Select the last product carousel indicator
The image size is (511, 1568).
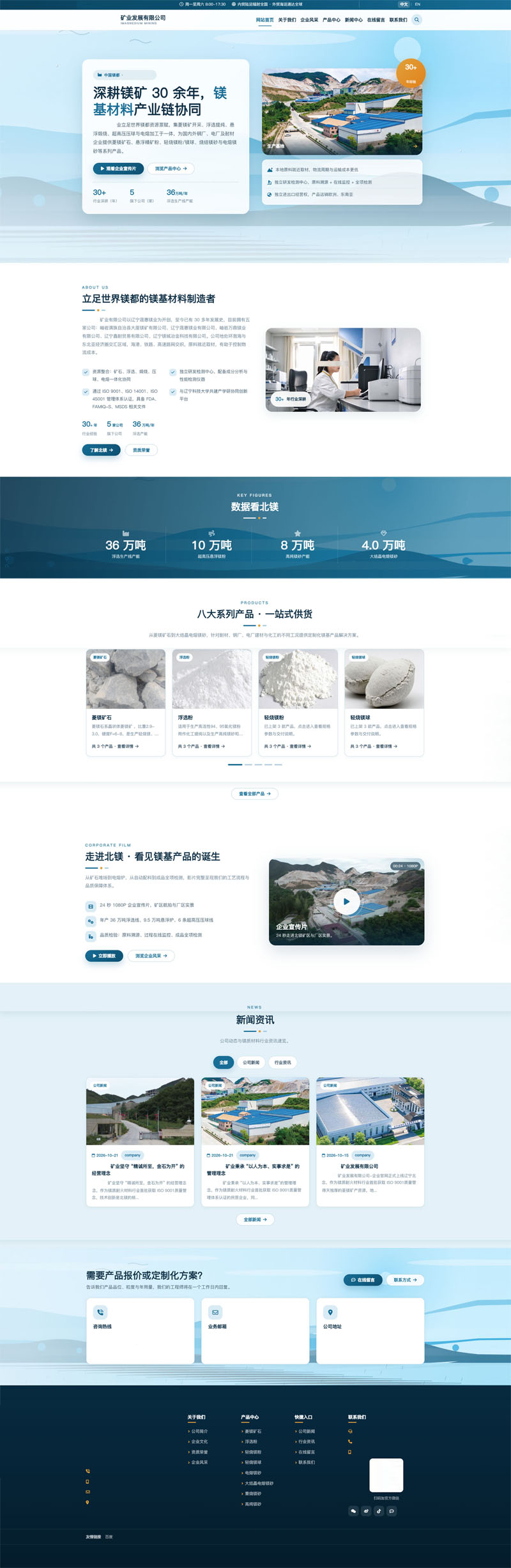[278, 765]
